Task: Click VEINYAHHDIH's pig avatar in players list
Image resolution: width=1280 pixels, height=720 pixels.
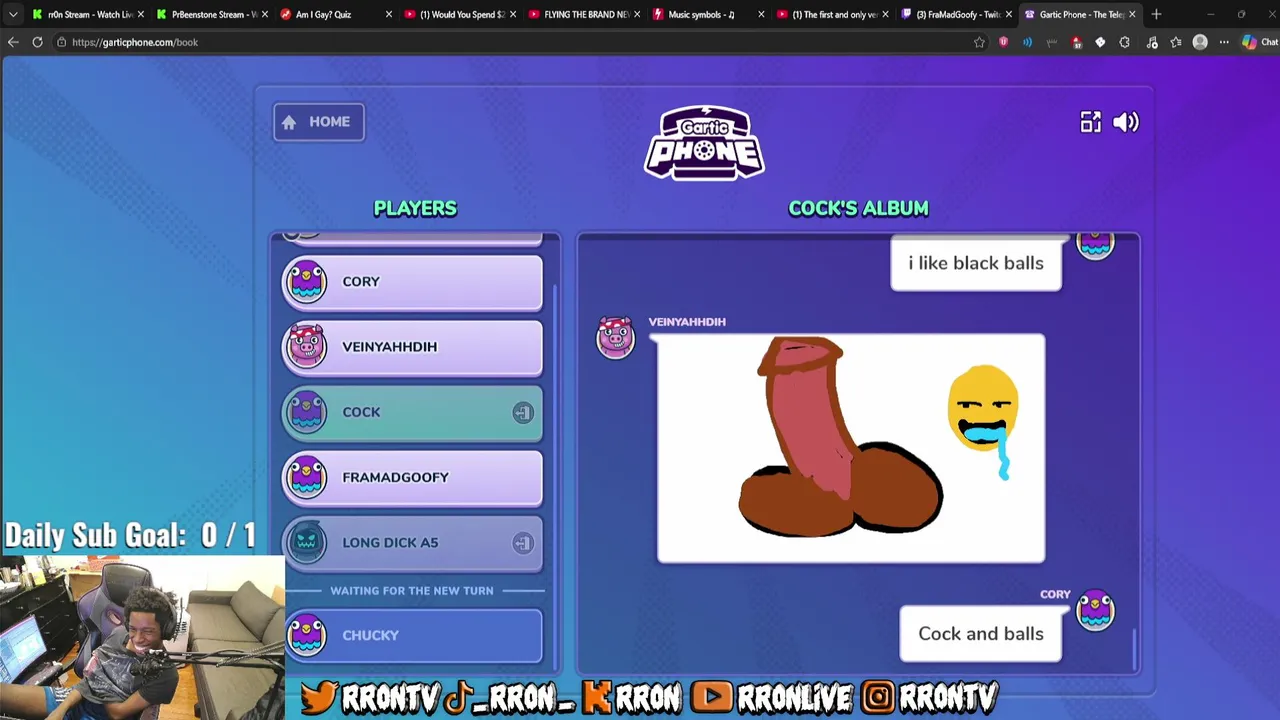Action: tap(306, 345)
